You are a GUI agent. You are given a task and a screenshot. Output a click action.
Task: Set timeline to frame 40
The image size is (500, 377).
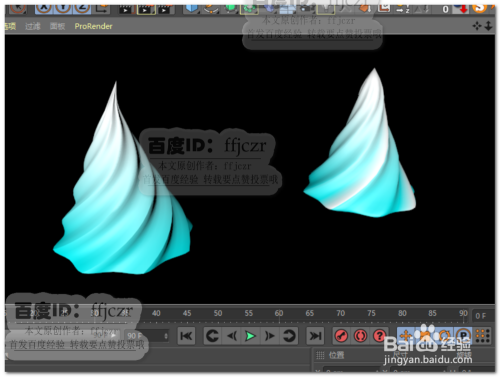tap(156, 313)
